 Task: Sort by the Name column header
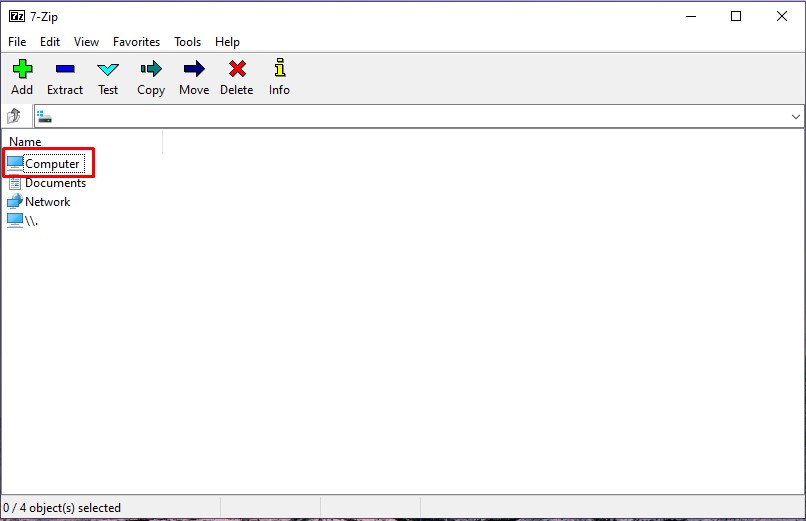pos(80,142)
